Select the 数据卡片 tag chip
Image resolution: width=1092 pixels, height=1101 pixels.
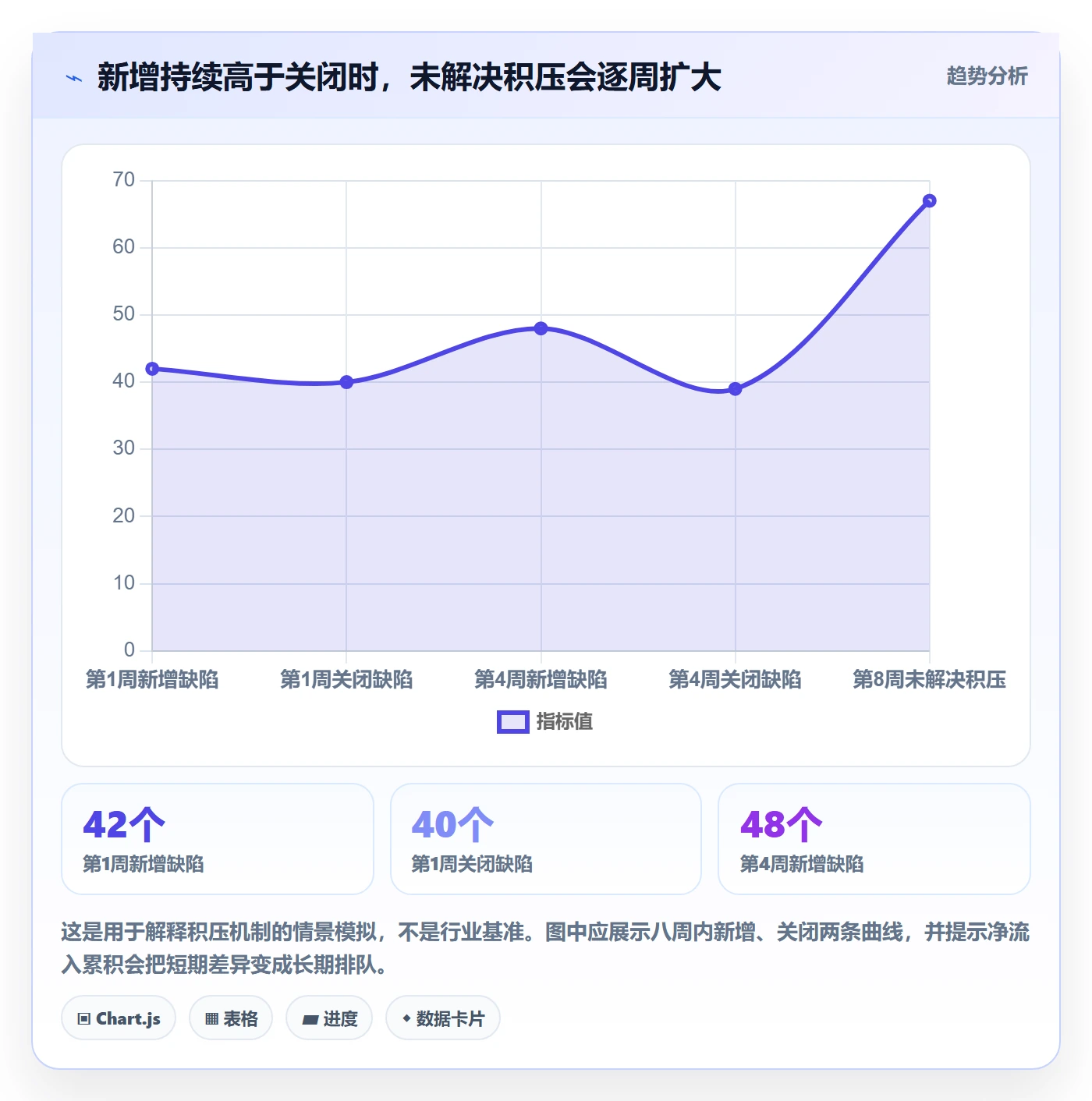443,1018
